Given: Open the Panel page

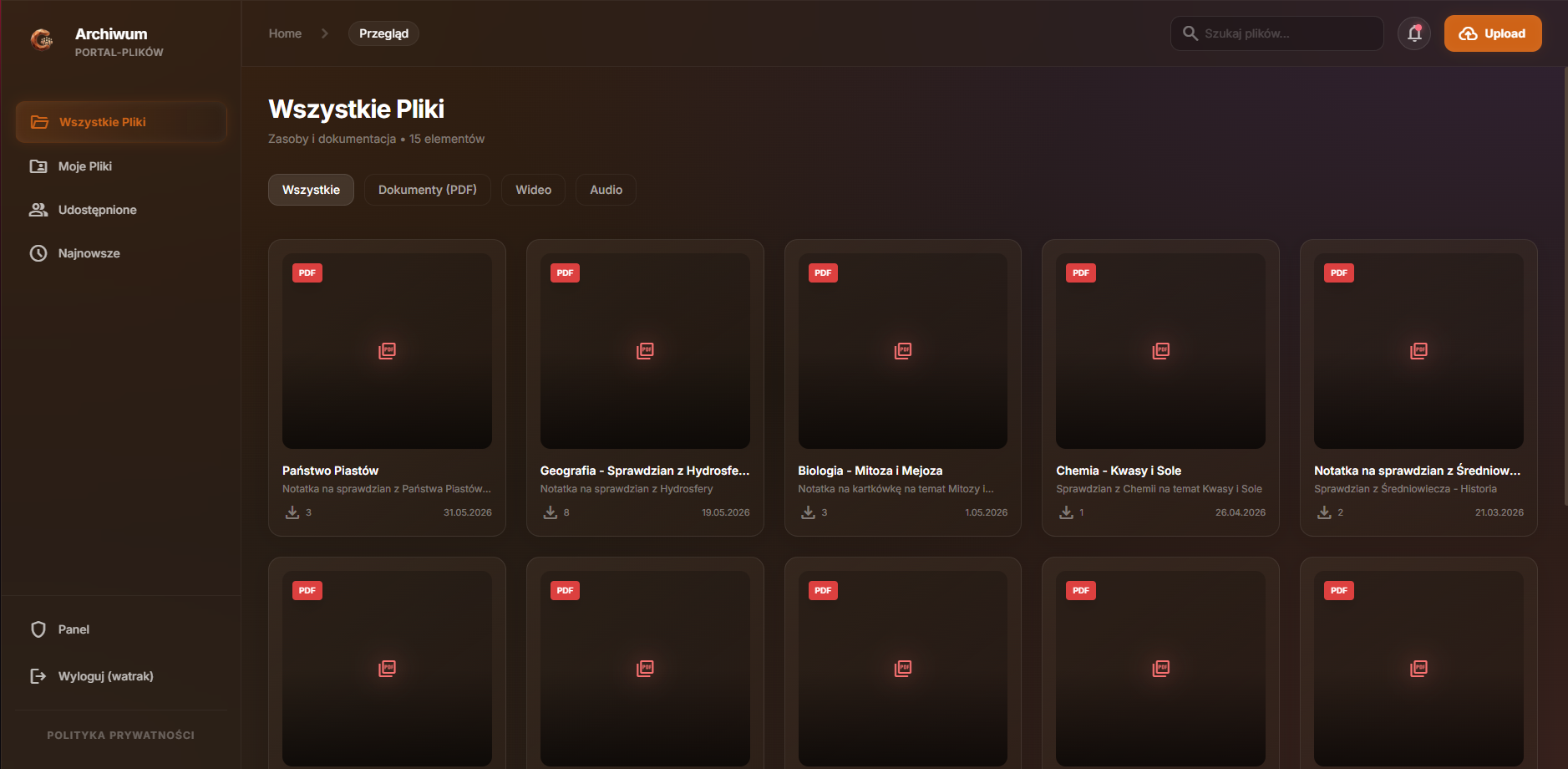Looking at the screenshot, I should (x=121, y=629).
